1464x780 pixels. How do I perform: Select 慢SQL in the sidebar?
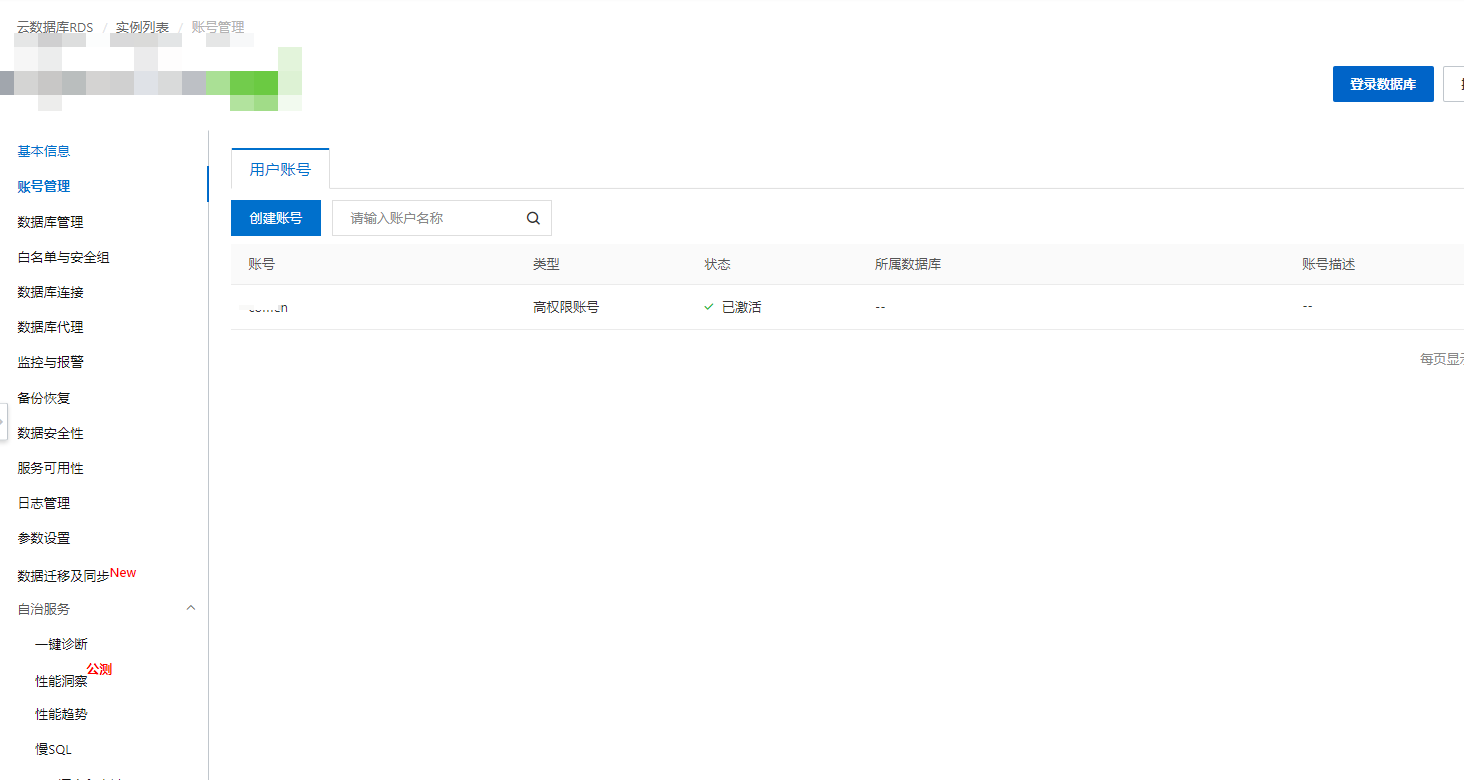click(x=53, y=749)
